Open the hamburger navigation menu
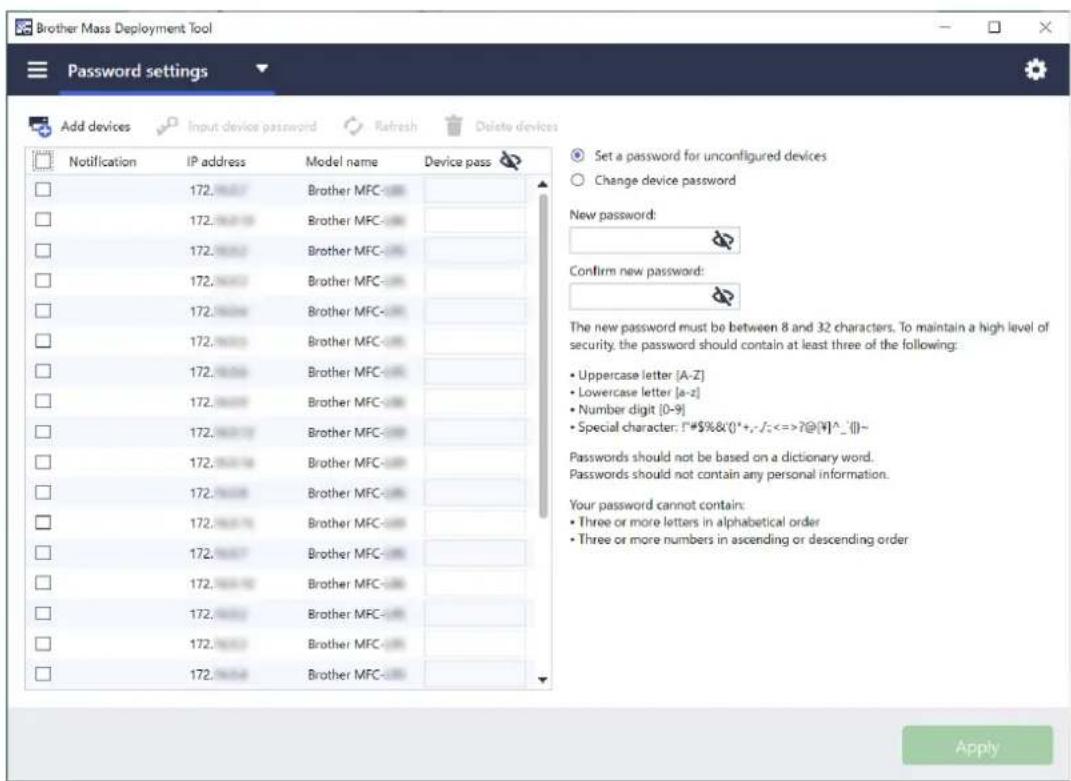The width and height of the screenshot is (1071, 781). click(37, 70)
